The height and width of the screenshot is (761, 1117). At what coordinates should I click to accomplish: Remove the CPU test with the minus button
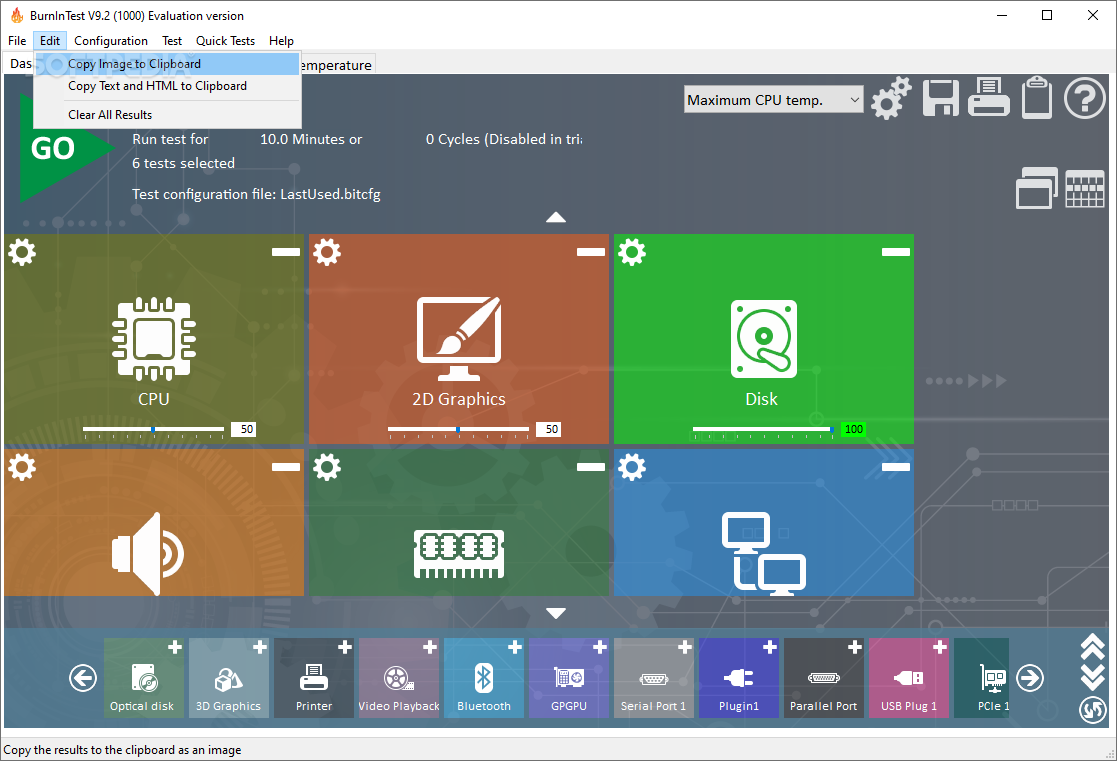(286, 252)
